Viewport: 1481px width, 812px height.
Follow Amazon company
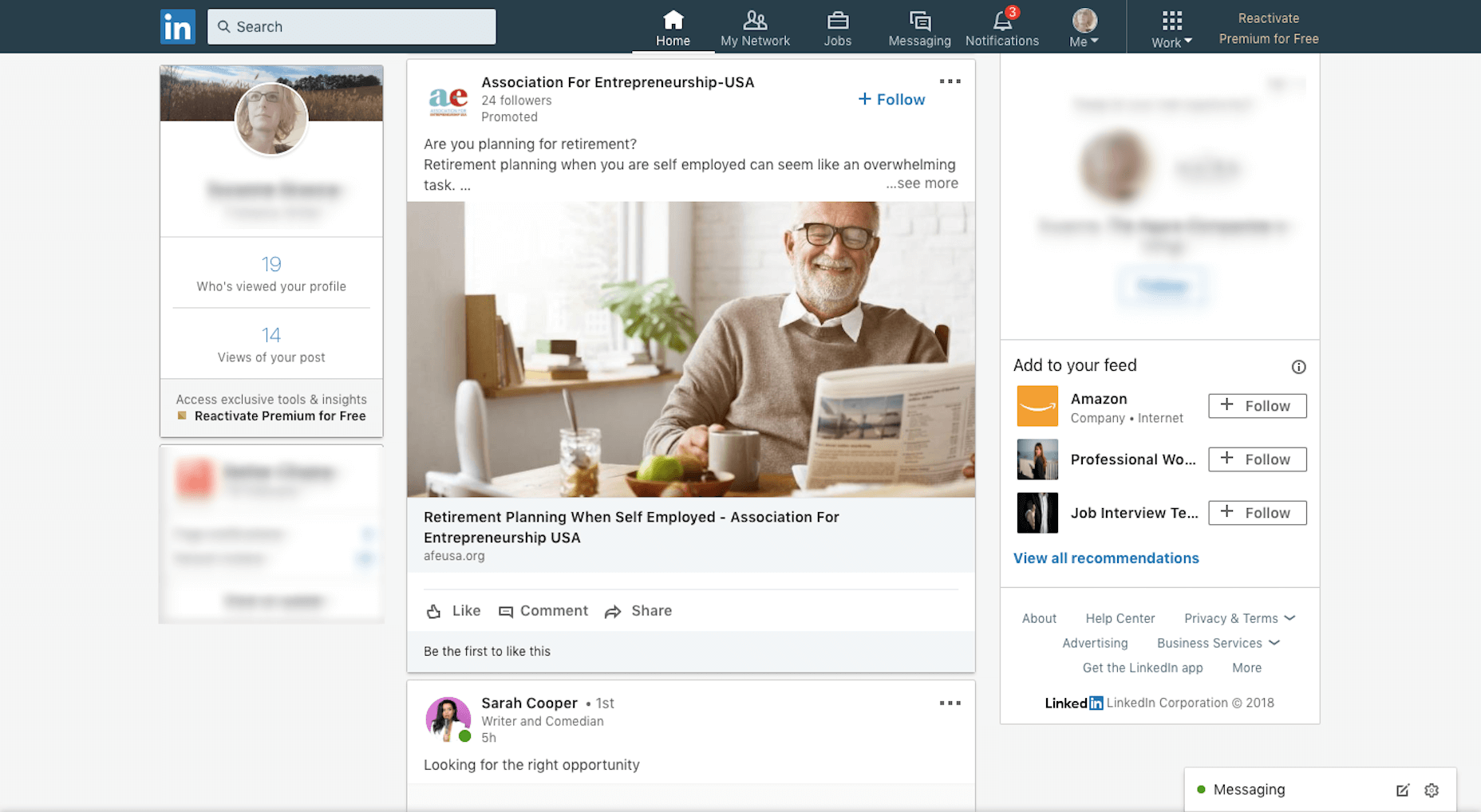pos(1257,406)
